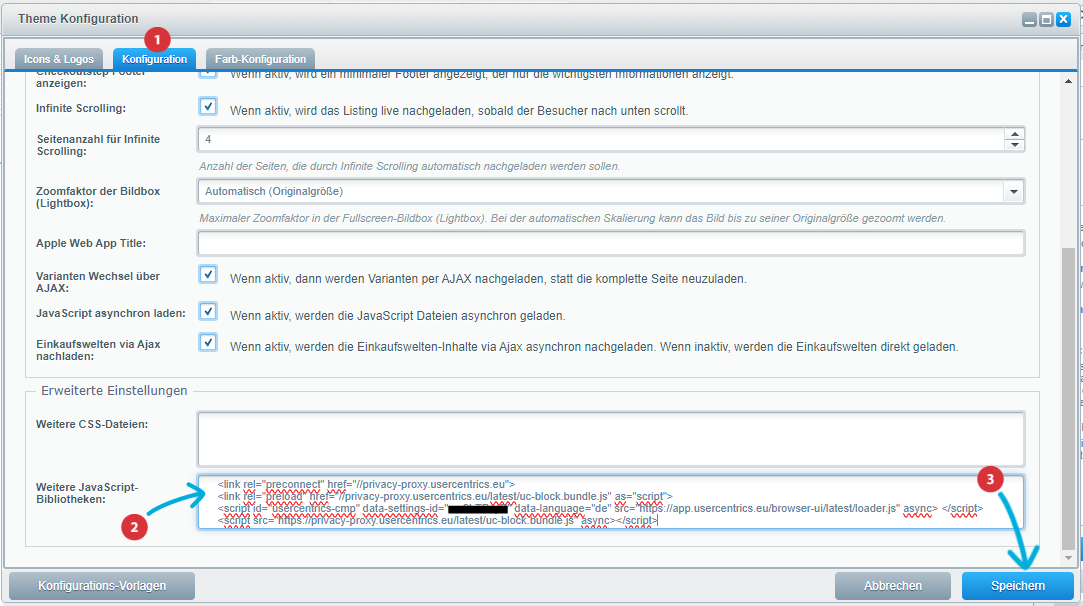This screenshot has width=1083, height=606.
Task: Maximize the Theme Konfiguration dialog
Action: click(1046, 19)
